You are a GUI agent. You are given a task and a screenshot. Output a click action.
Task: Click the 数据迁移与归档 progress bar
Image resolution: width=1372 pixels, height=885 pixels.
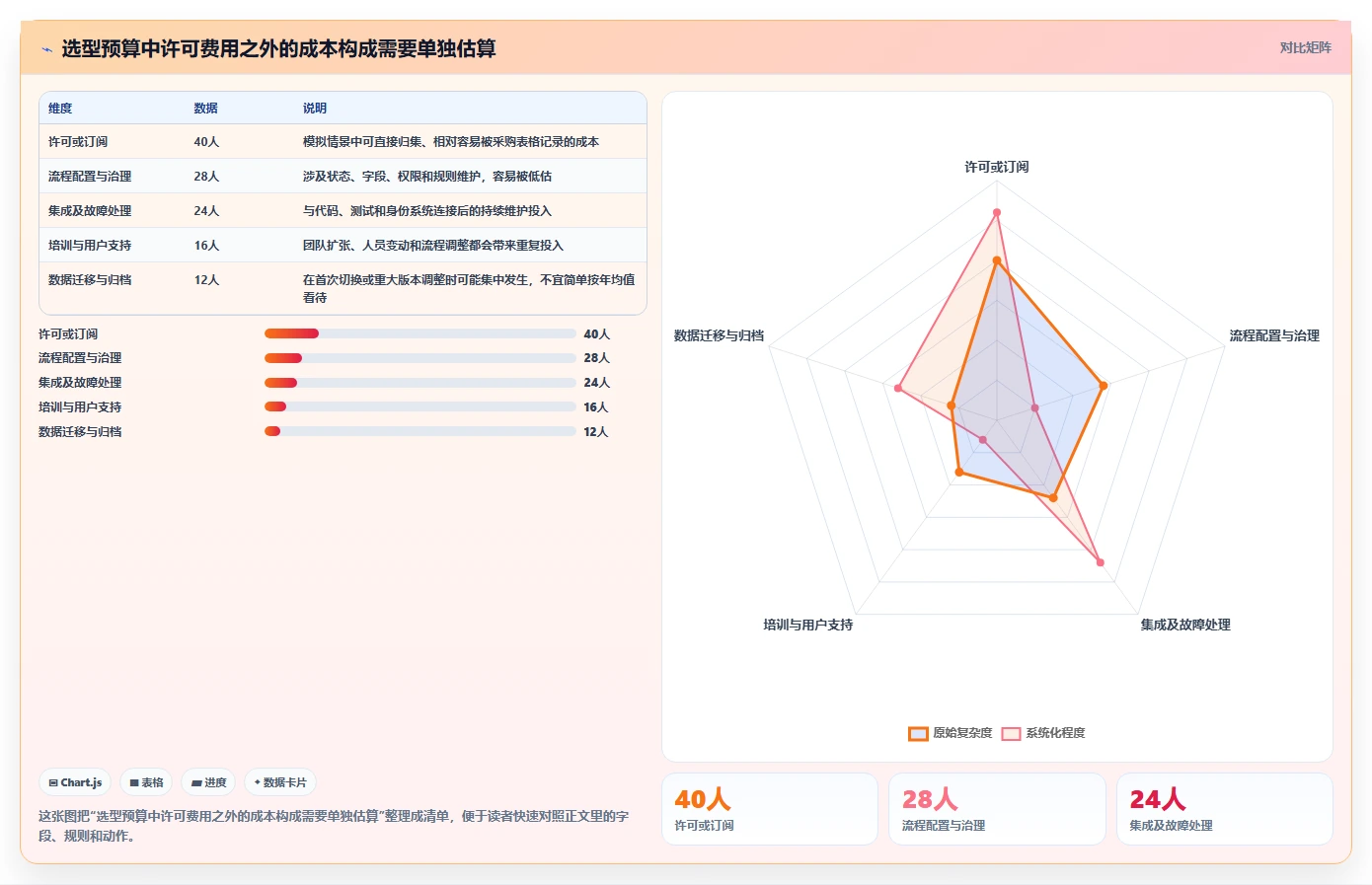coord(419,431)
